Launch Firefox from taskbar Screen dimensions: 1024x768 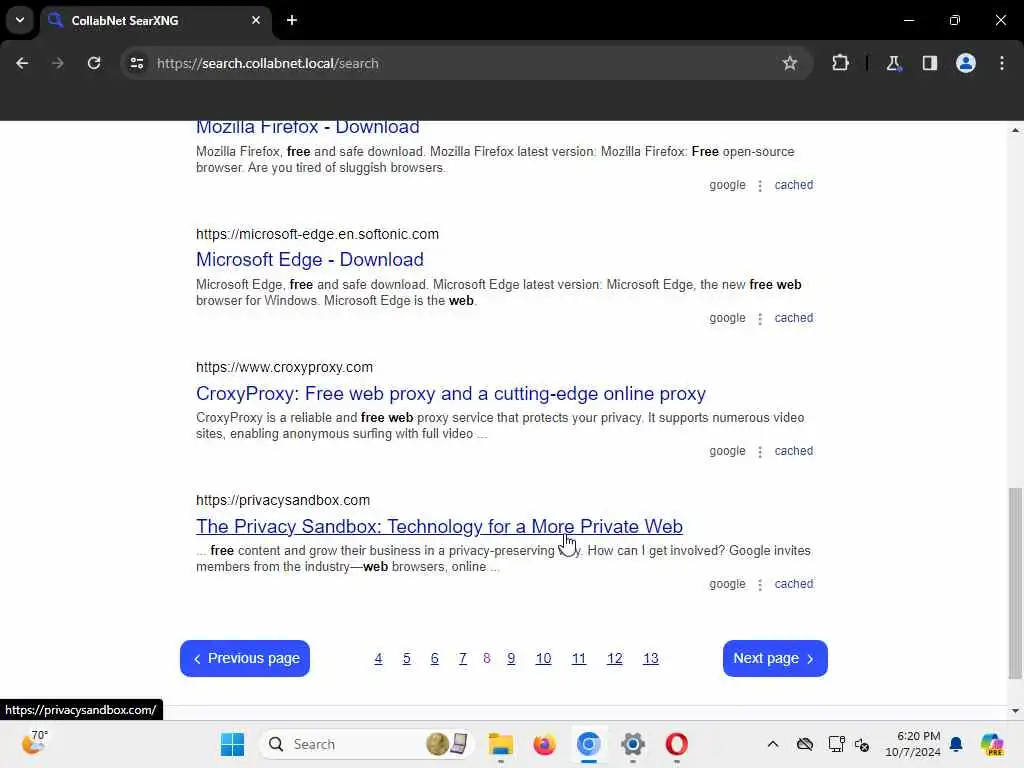tap(544, 744)
